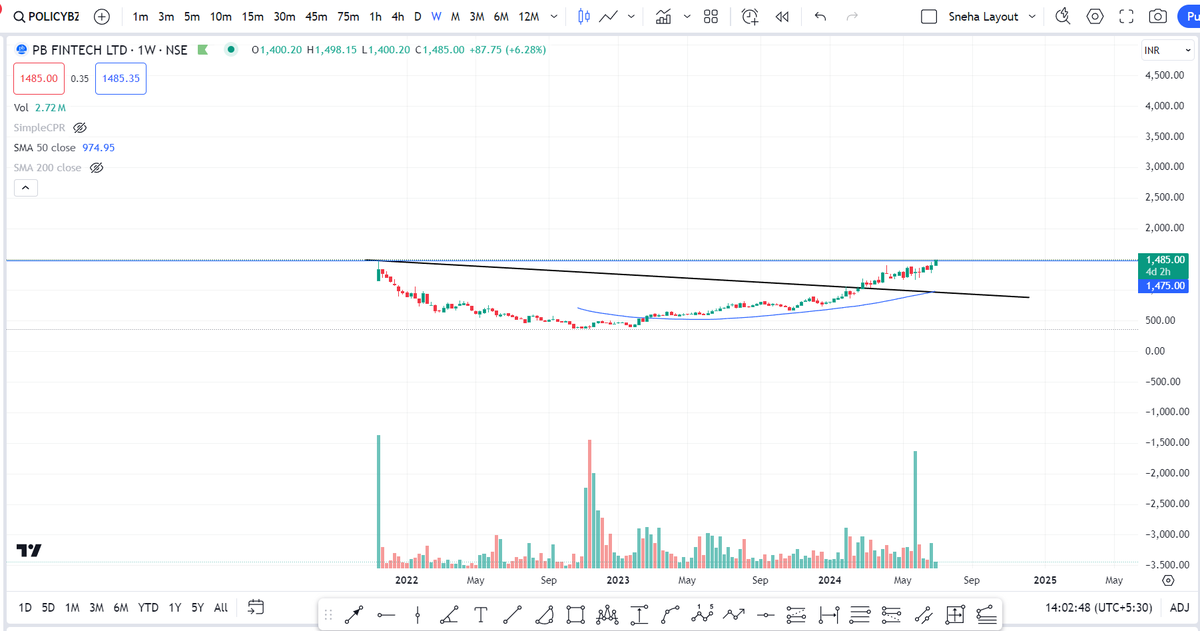This screenshot has width=1200, height=631.
Task: Select the arrow line drawing tool
Action: click(354, 615)
